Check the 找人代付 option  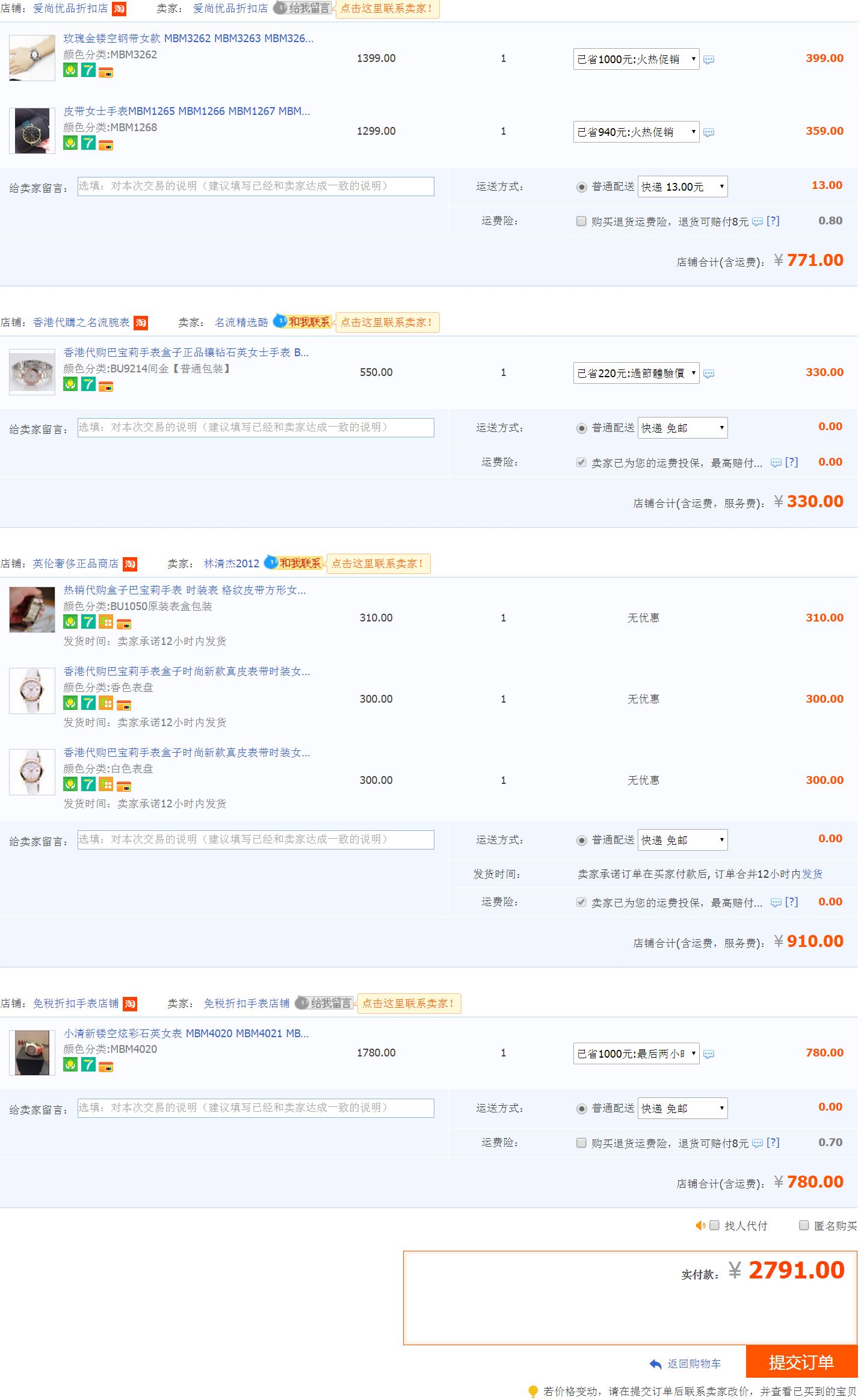click(715, 1226)
